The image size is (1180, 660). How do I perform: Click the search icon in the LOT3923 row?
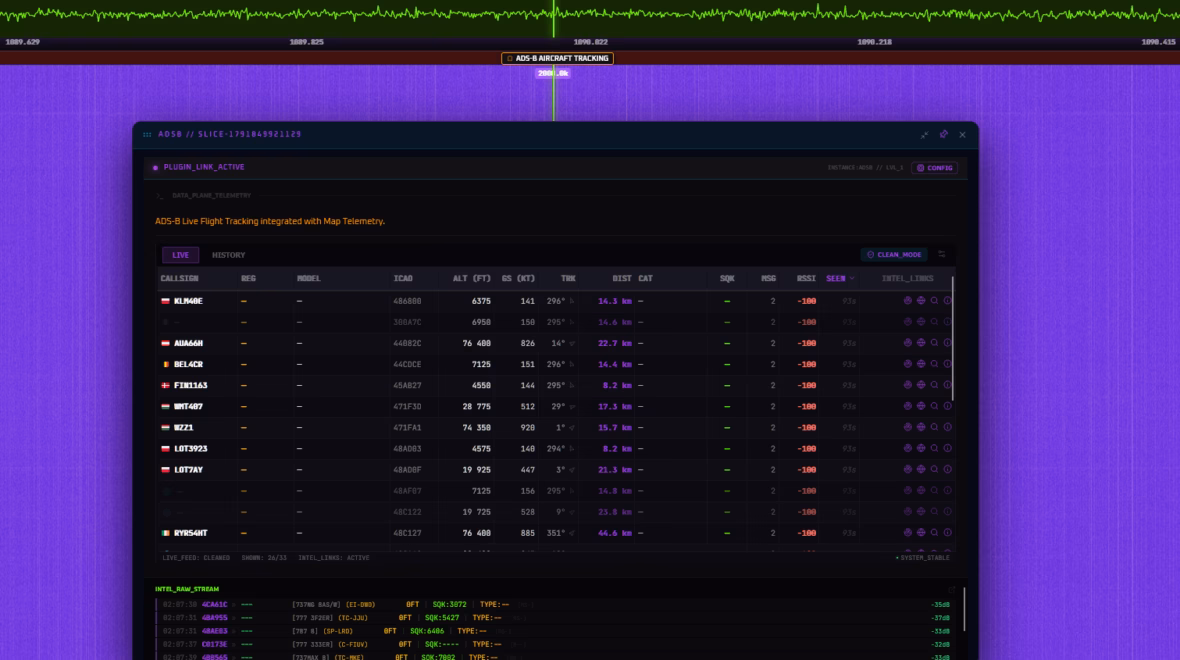point(935,449)
